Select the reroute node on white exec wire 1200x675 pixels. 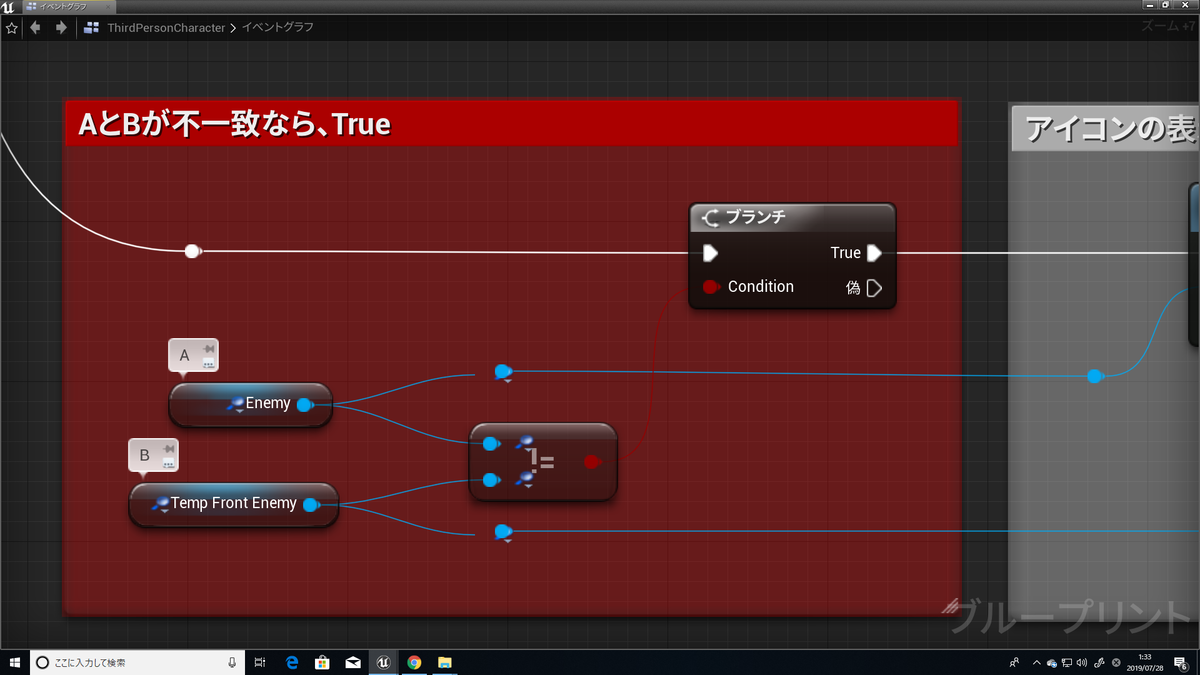point(192,251)
